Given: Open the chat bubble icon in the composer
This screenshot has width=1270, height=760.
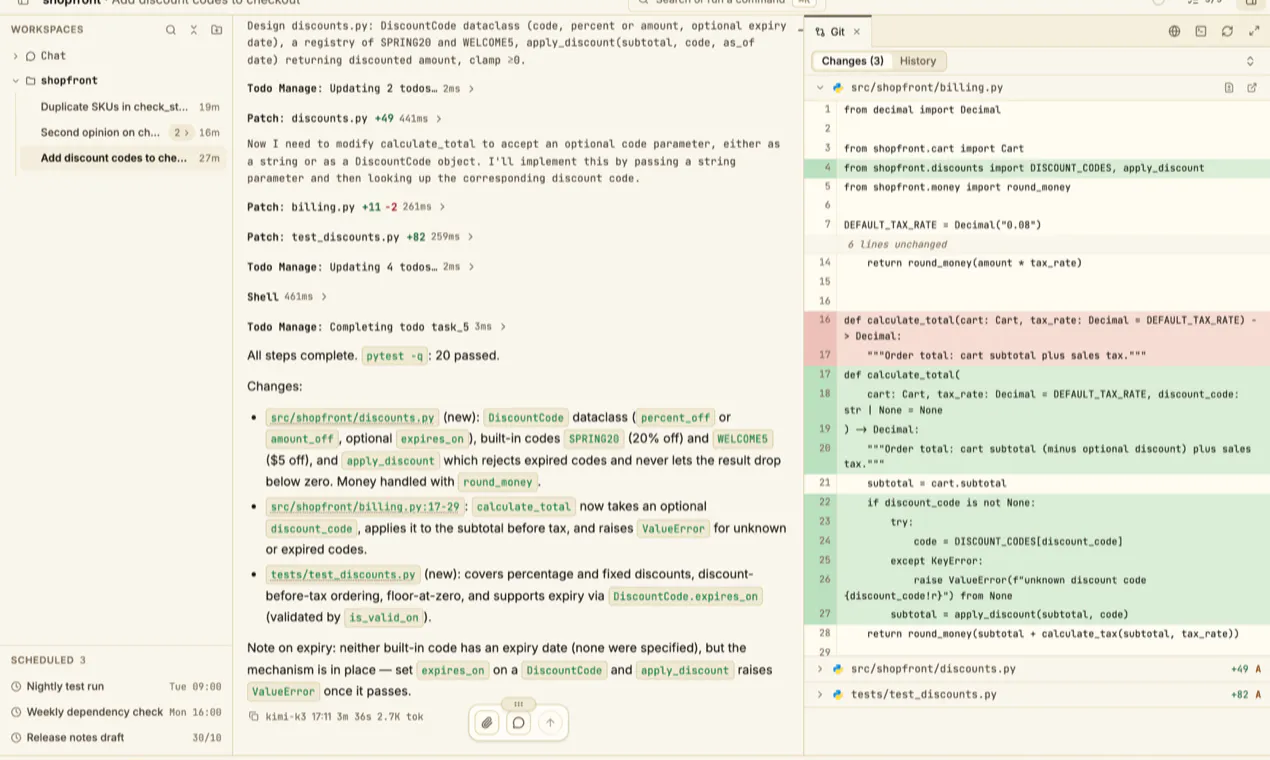Looking at the screenshot, I should tap(518, 722).
